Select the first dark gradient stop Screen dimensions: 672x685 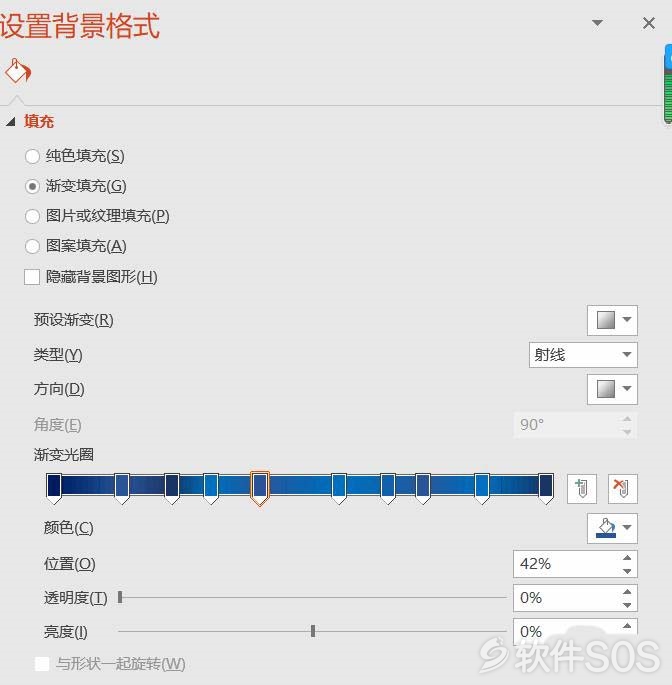point(54,488)
